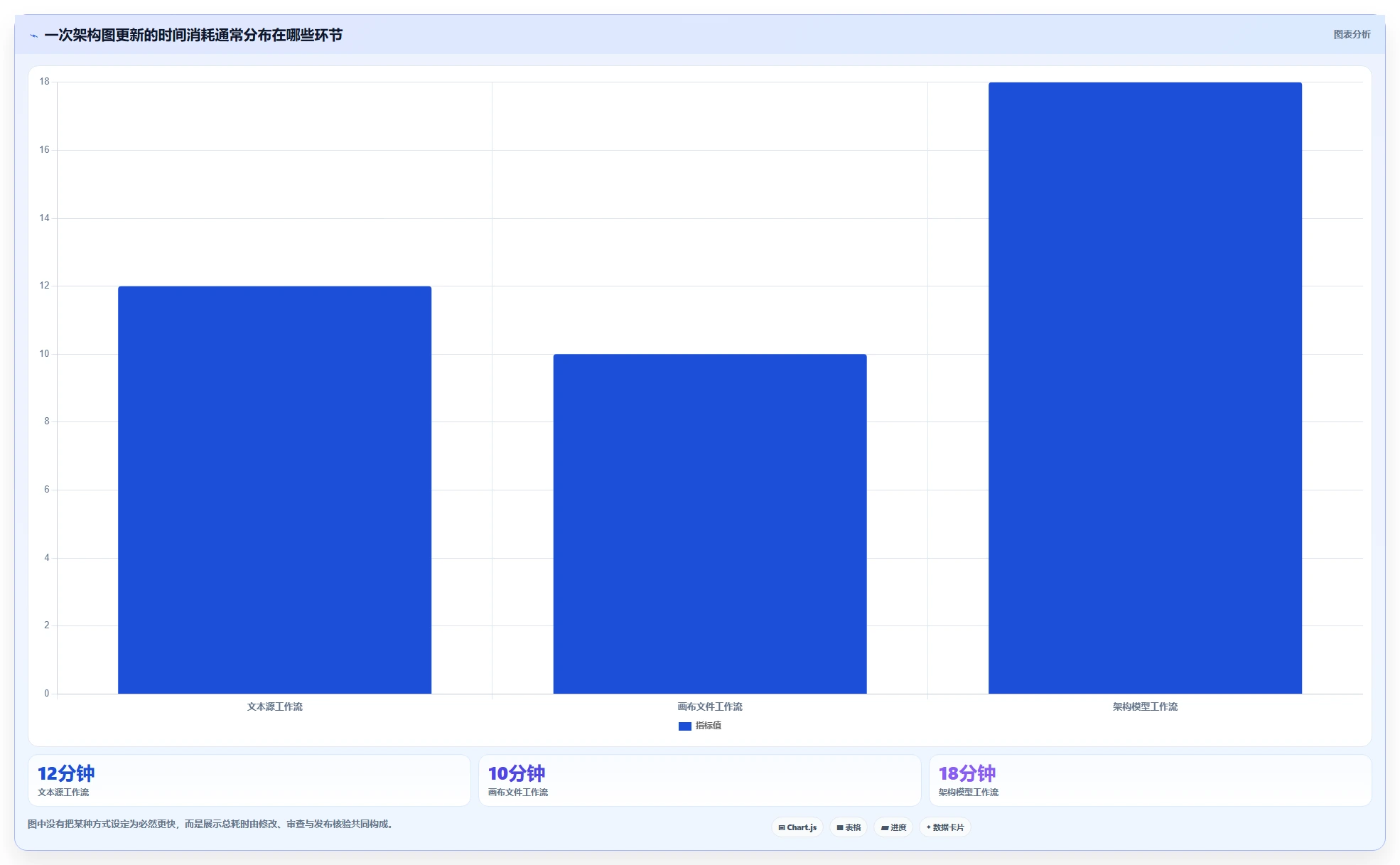The width and height of the screenshot is (1400, 865).
Task: Click the y-axis value 18
Action: click(45, 82)
